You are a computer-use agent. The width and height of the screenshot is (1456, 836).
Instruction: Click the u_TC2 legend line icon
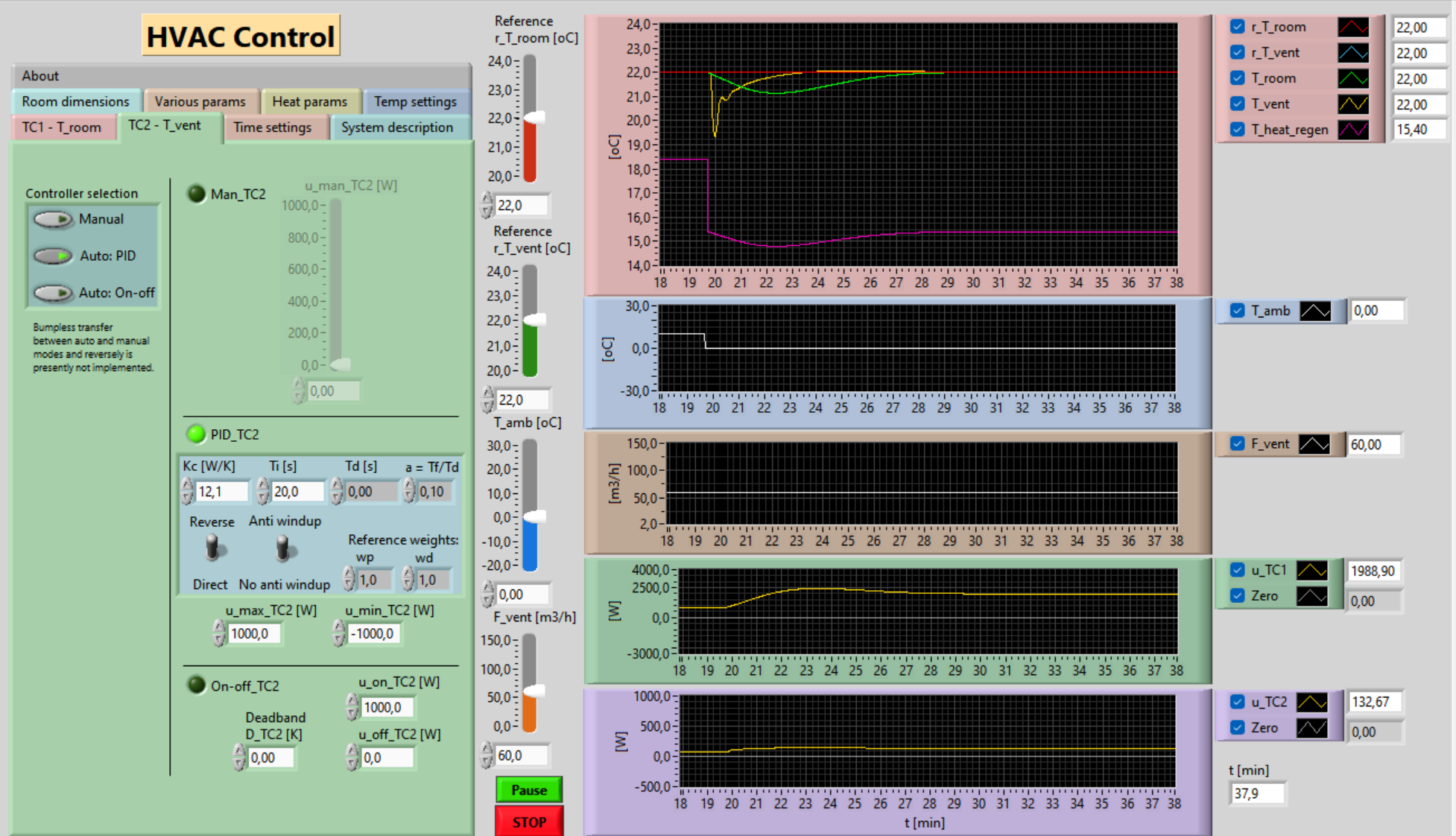tap(1311, 701)
